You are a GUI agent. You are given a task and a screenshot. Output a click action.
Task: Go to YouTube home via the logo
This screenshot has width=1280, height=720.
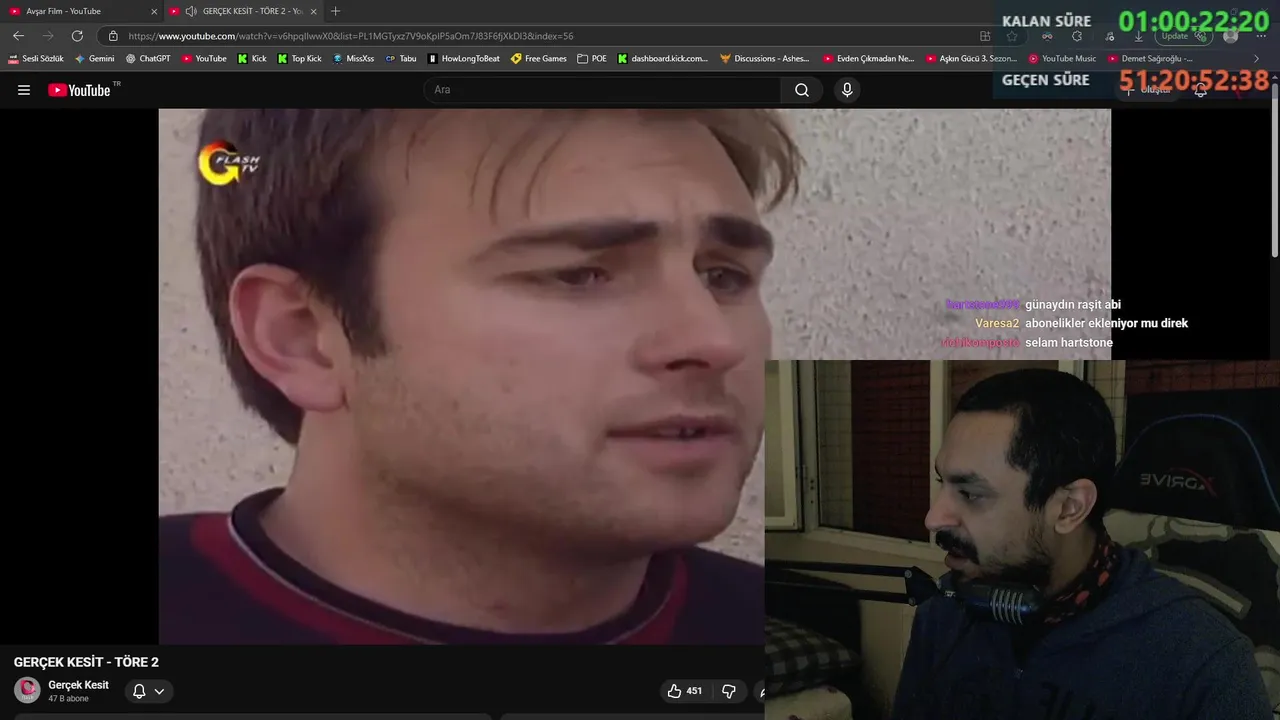click(x=79, y=90)
